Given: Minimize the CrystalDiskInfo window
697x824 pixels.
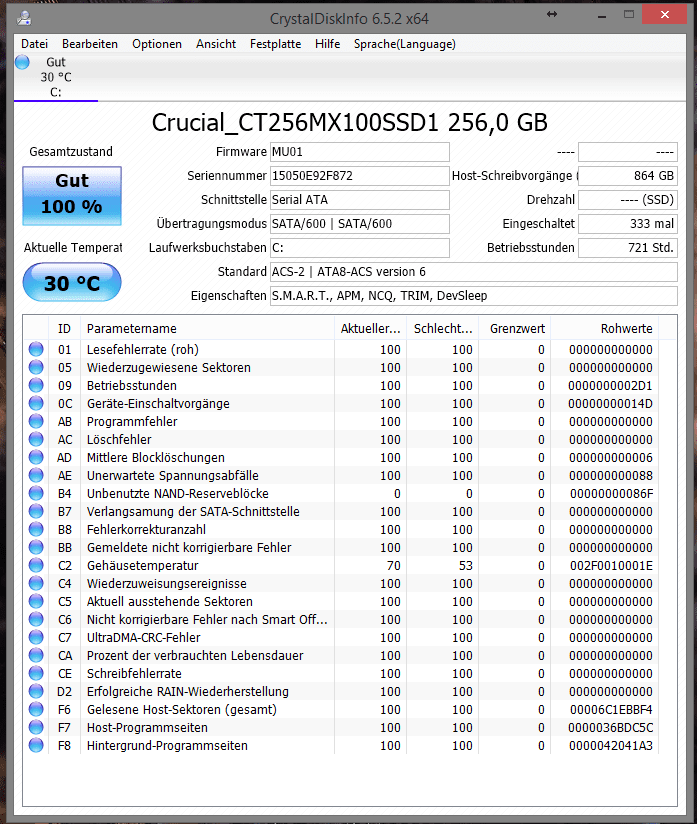Looking at the screenshot, I should point(602,16).
